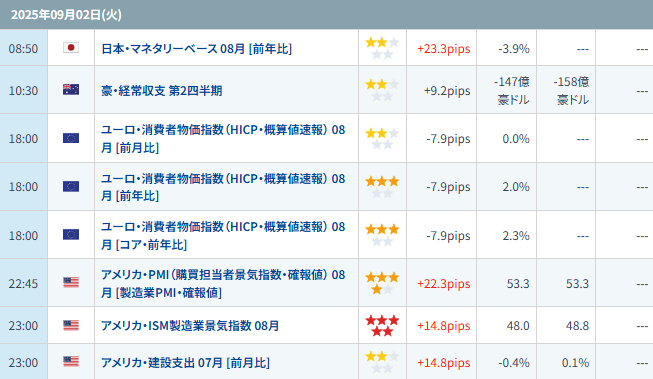Click the four-star rating for アメリカ PMI

[x=382, y=283]
